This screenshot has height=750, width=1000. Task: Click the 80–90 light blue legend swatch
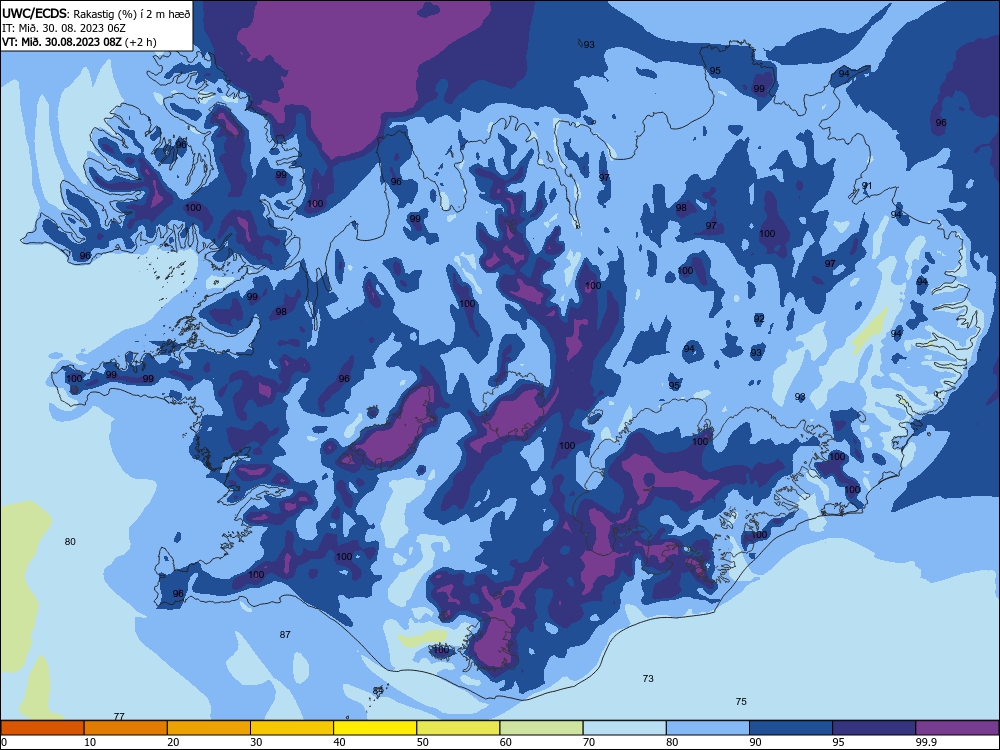708,728
